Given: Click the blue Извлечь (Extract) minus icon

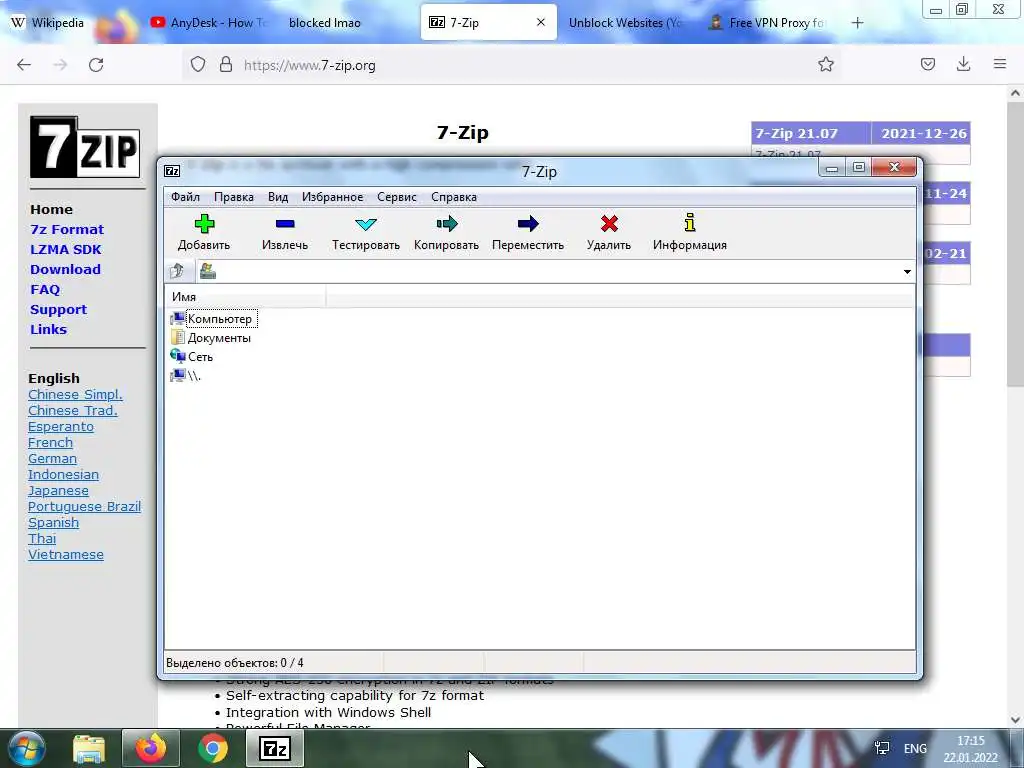Looking at the screenshot, I should (285, 224).
